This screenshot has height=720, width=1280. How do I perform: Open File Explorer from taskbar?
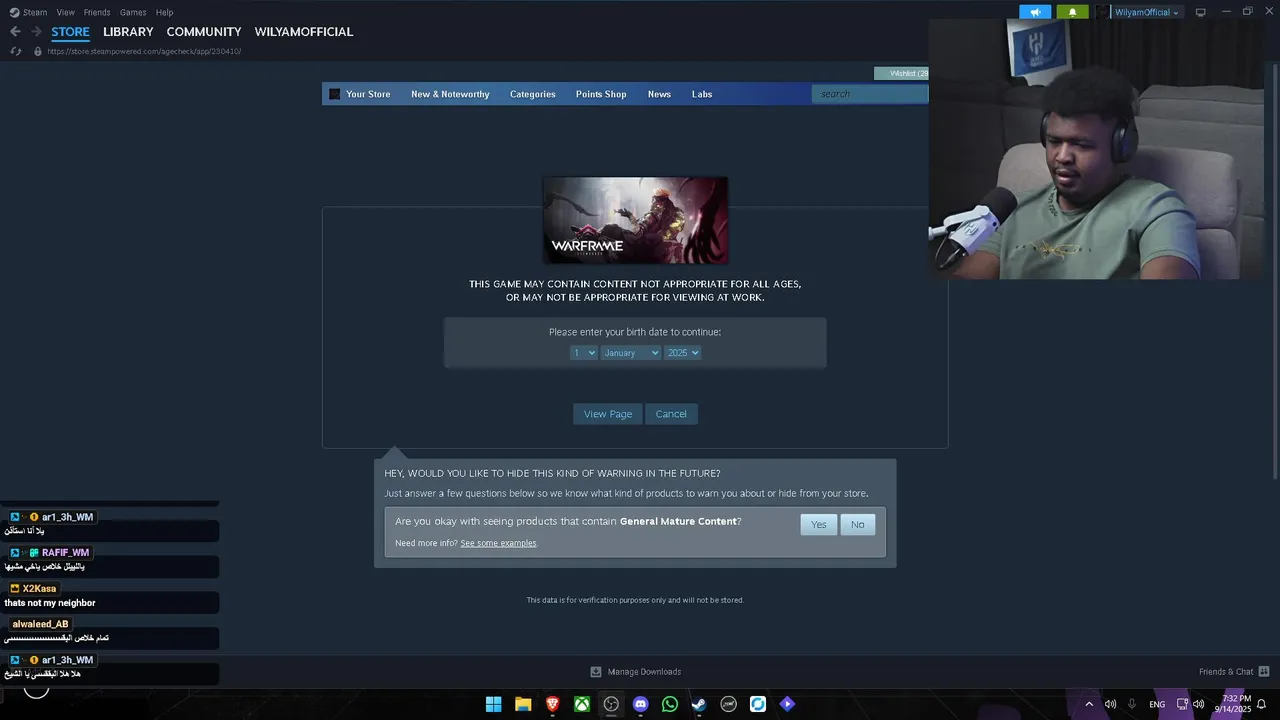523,704
